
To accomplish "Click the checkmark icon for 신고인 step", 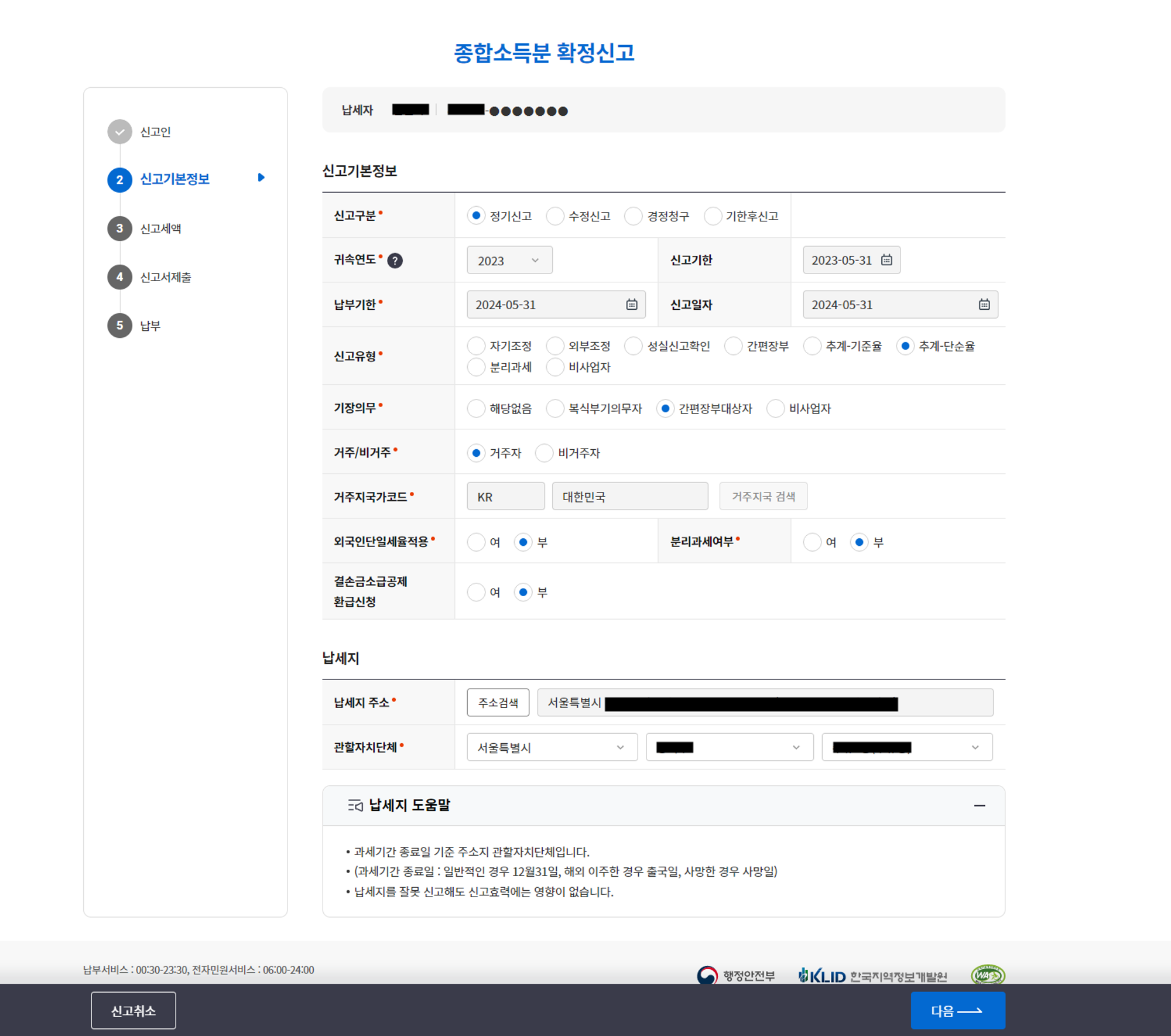I will click(119, 132).
